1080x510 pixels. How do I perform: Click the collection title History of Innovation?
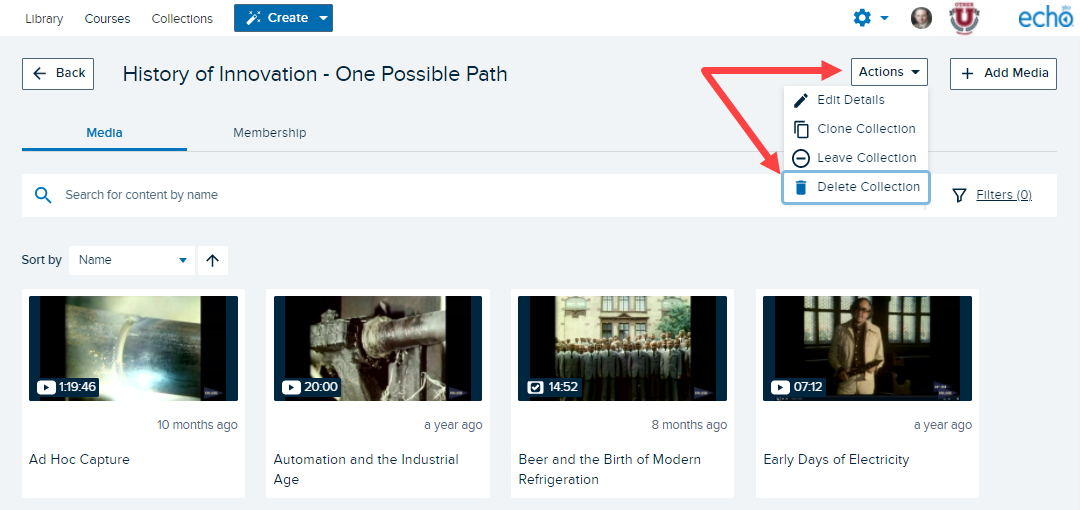[x=315, y=74]
